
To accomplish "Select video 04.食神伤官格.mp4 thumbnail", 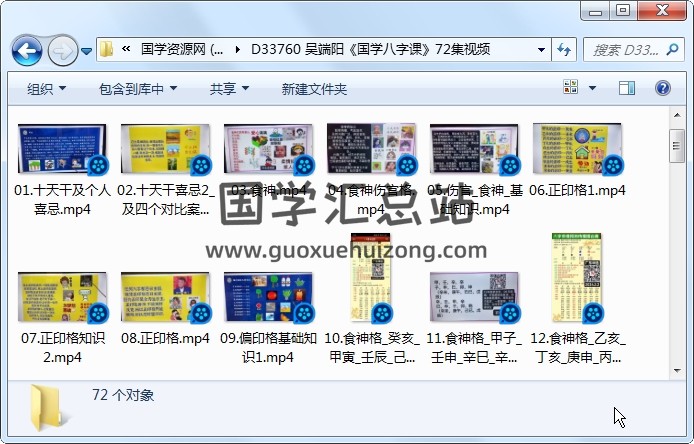I will (x=371, y=149).
